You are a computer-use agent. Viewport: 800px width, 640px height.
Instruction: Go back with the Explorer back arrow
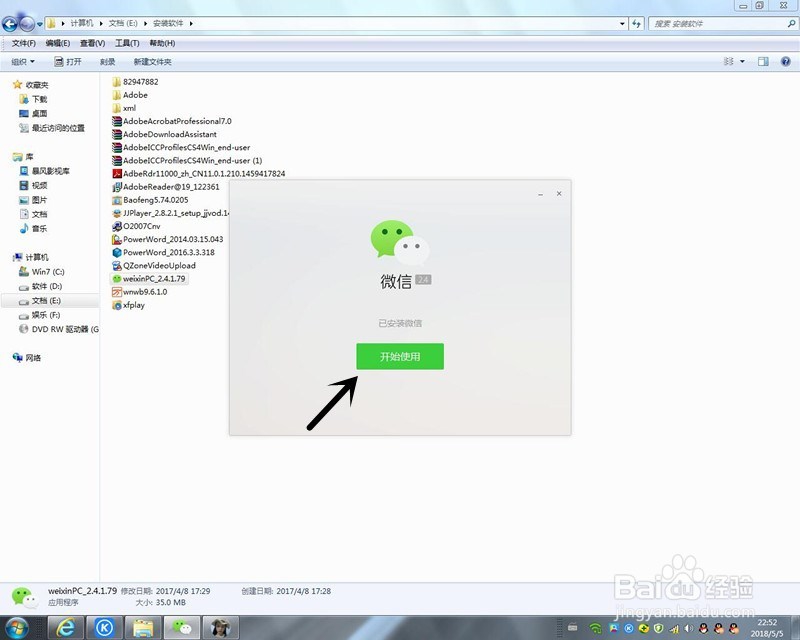click(x=10, y=23)
